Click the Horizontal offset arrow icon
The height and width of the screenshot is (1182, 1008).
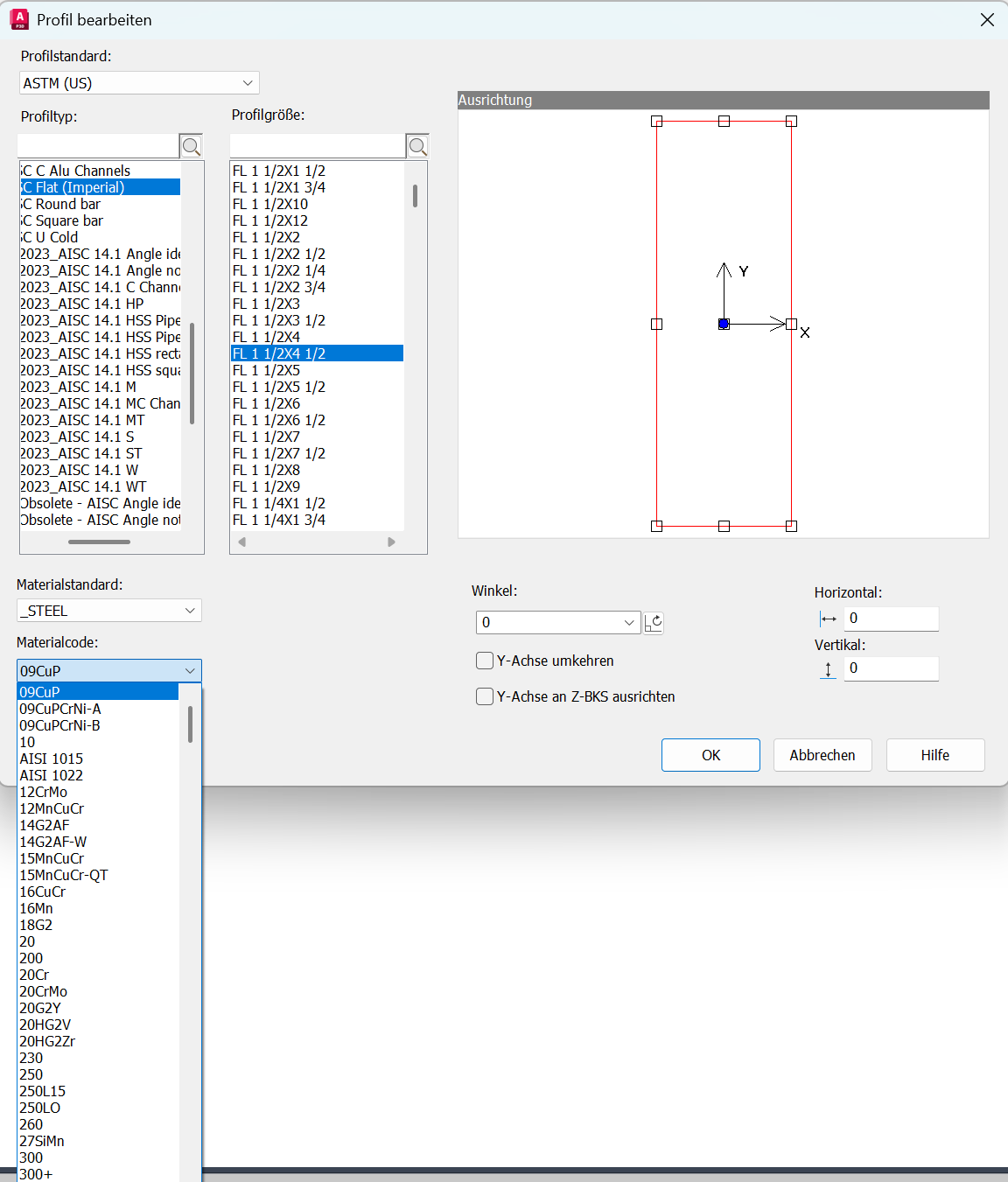click(x=829, y=619)
